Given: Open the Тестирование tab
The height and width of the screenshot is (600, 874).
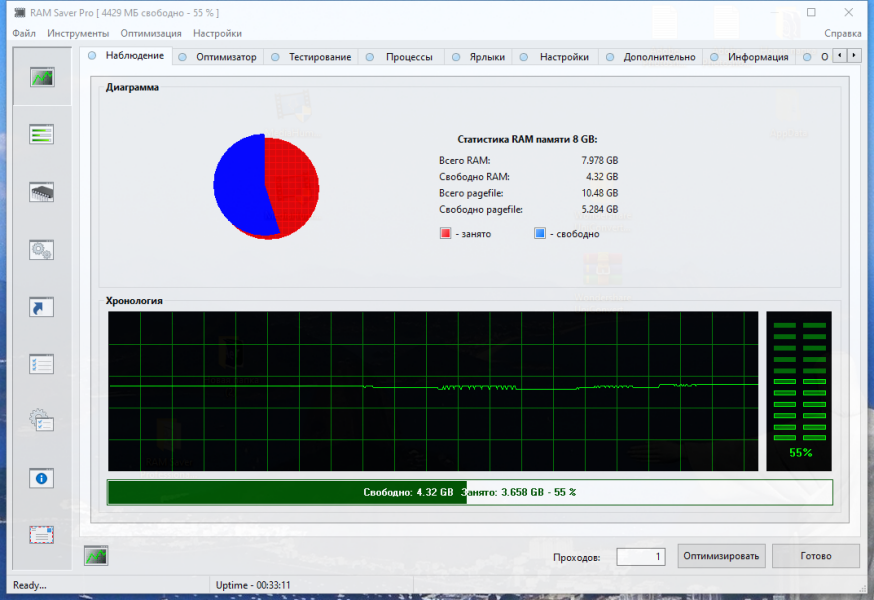Looking at the screenshot, I should (x=312, y=57).
